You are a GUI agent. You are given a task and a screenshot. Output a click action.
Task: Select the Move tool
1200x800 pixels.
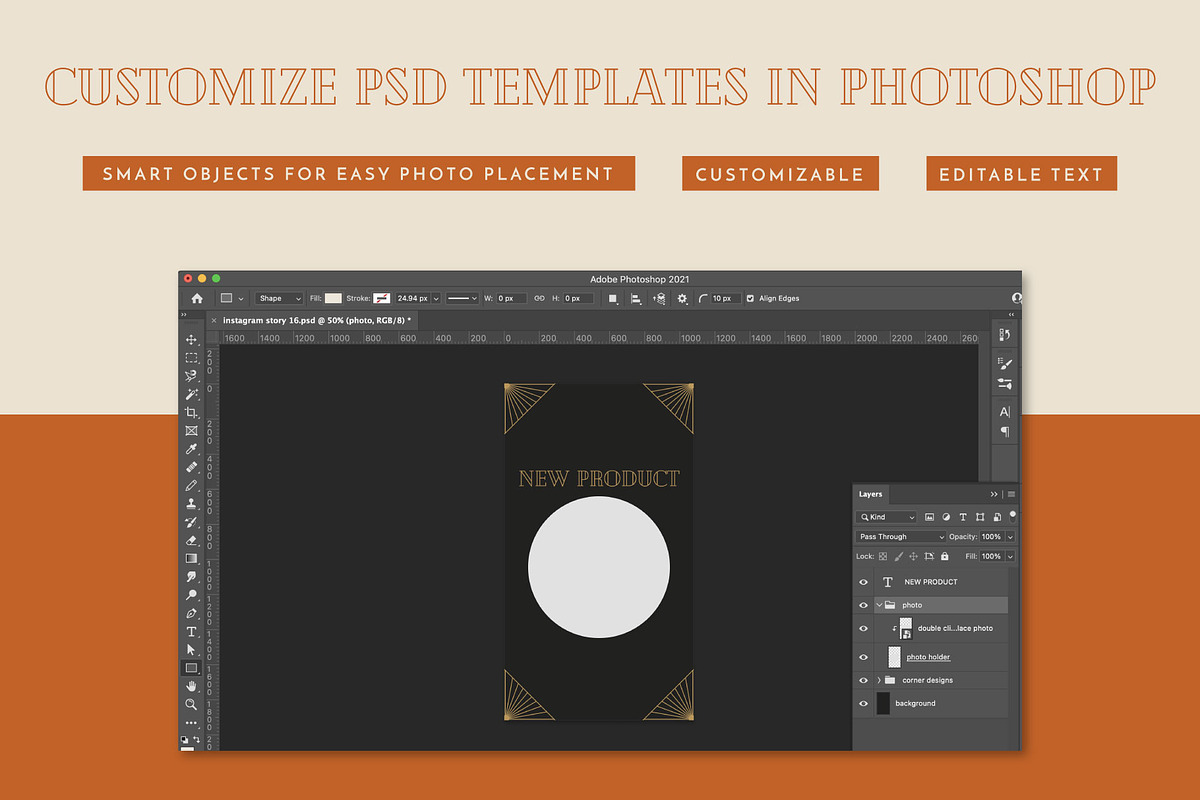[191, 340]
